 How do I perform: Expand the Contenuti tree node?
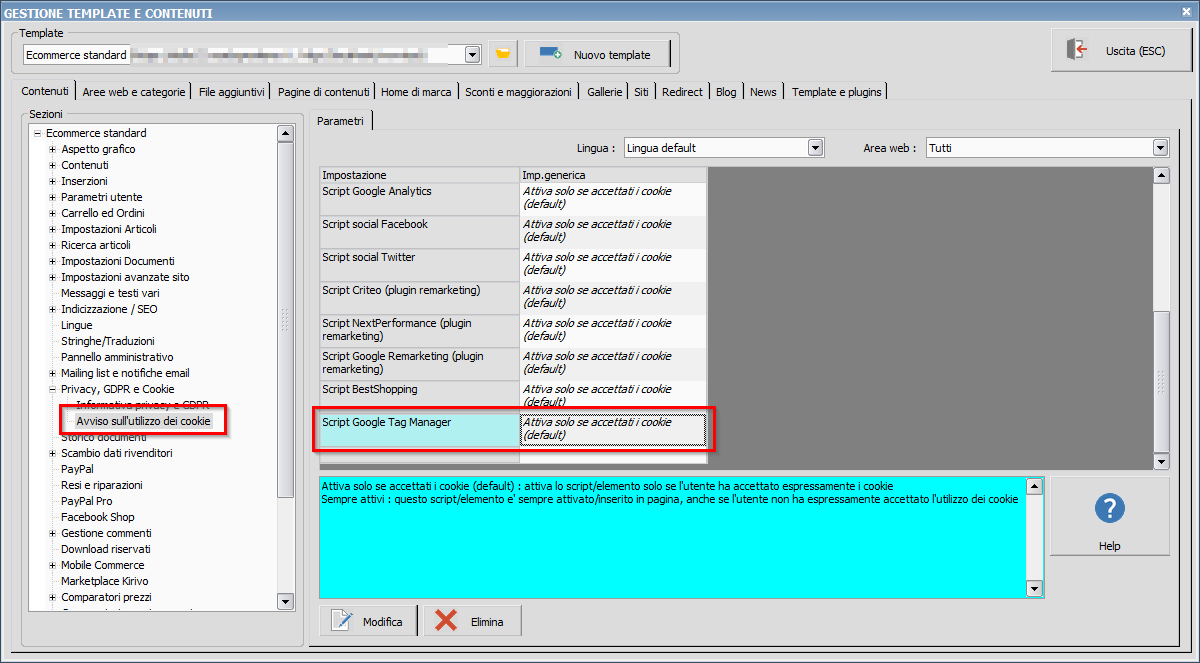point(53,165)
